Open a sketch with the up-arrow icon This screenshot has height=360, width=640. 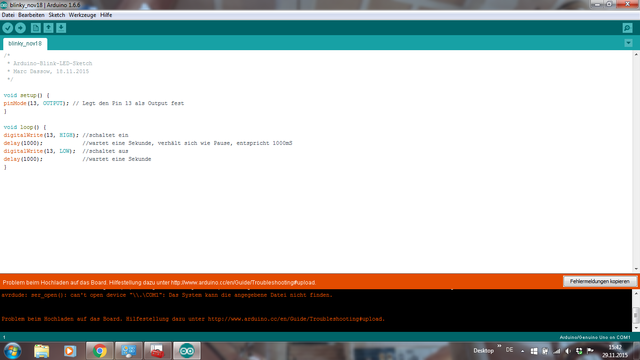coord(49,28)
